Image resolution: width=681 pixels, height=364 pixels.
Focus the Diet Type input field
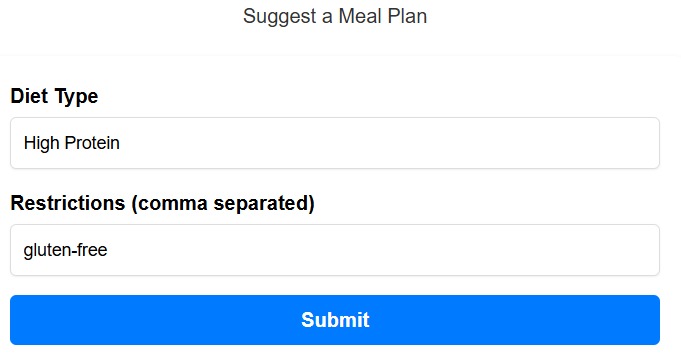[x=335, y=143]
